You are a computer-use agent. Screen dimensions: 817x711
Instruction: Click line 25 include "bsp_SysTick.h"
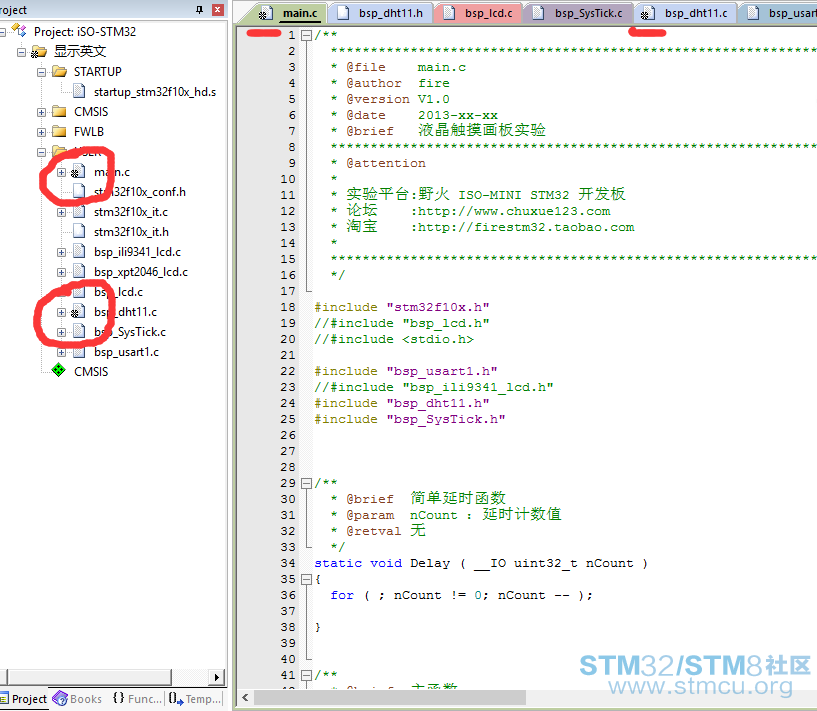(410, 420)
